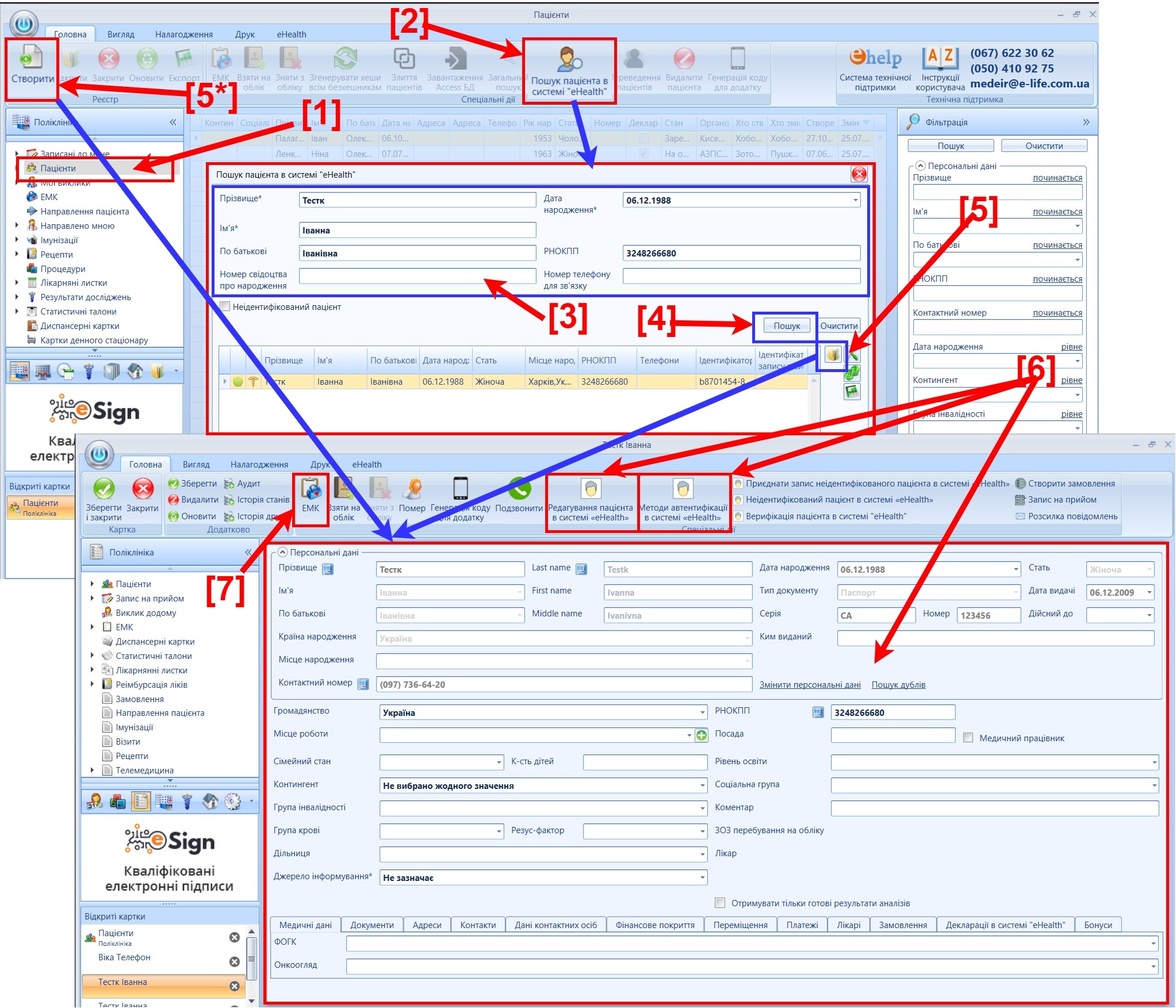Image resolution: width=1176 pixels, height=1008 pixels.
Task: Open patient card icon beside search results
Action: click(833, 354)
